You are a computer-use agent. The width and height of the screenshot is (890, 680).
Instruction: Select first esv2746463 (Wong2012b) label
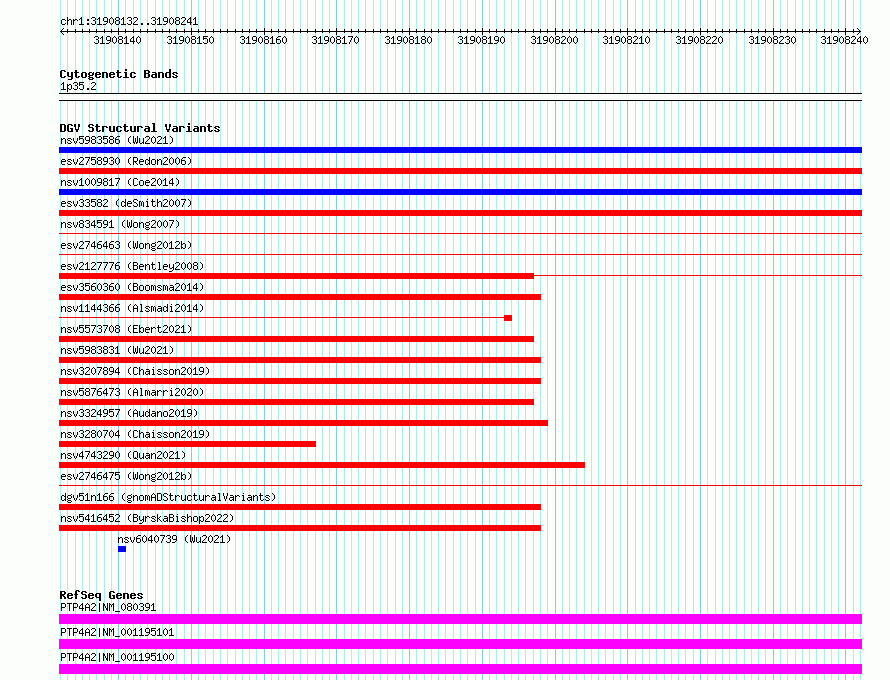coord(126,245)
